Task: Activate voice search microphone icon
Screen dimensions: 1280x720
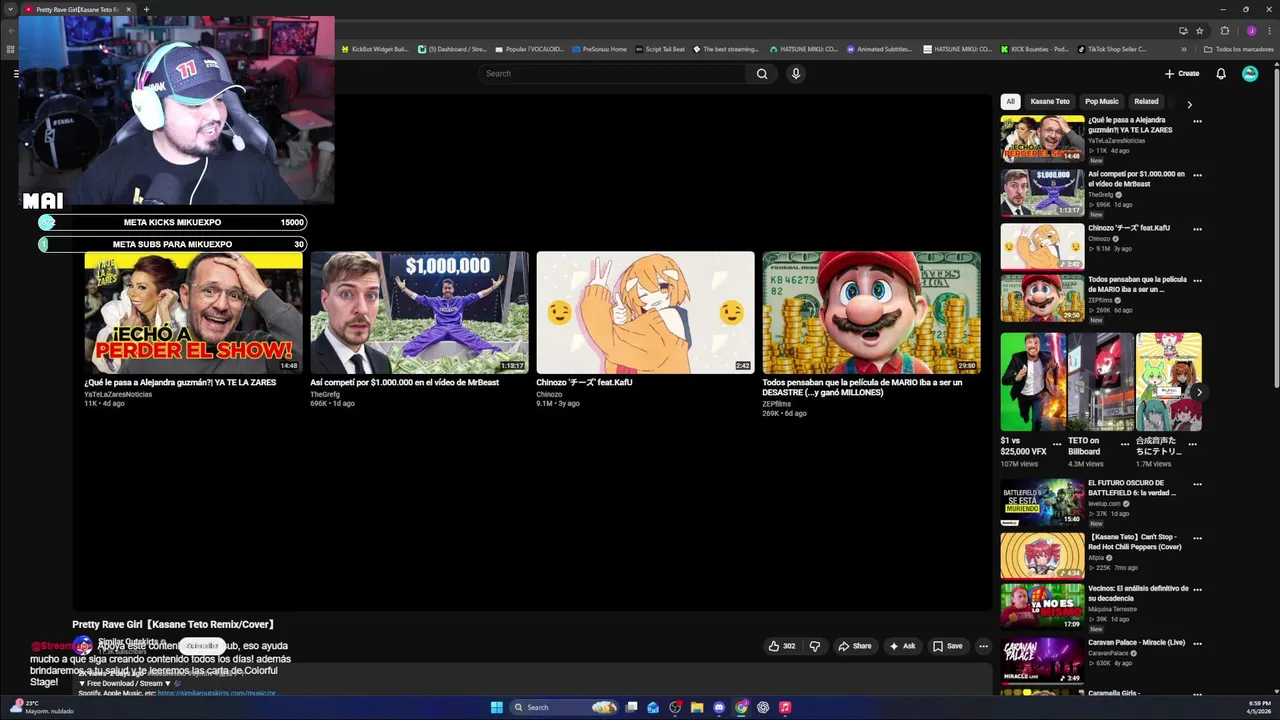Action: click(x=796, y=73)
